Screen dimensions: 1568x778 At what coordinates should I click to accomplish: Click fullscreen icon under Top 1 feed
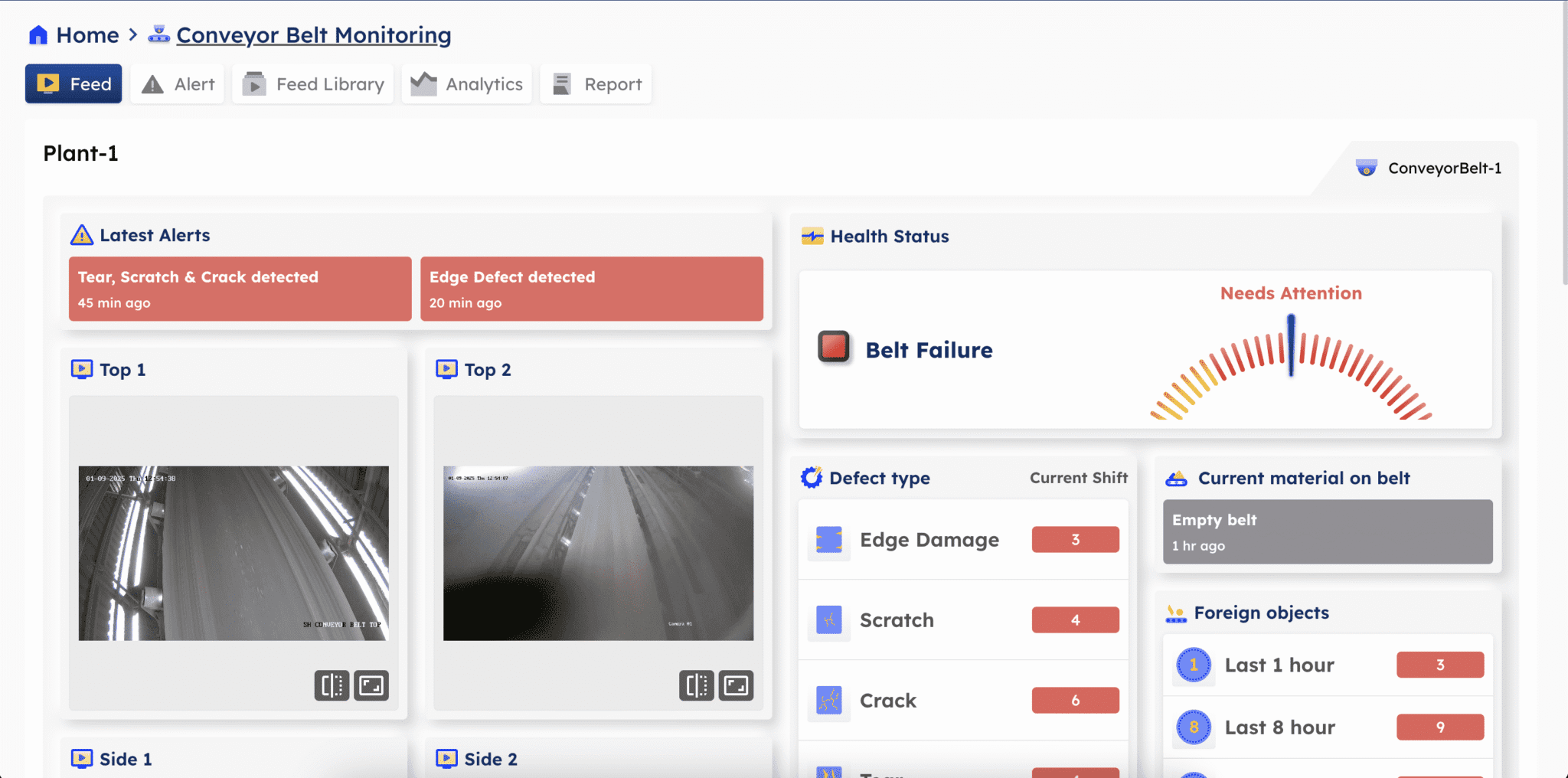(371, 685)
